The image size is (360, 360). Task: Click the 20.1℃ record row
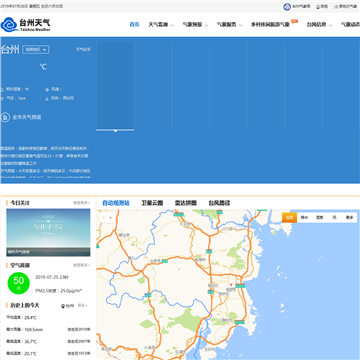(x=48, y=353)
